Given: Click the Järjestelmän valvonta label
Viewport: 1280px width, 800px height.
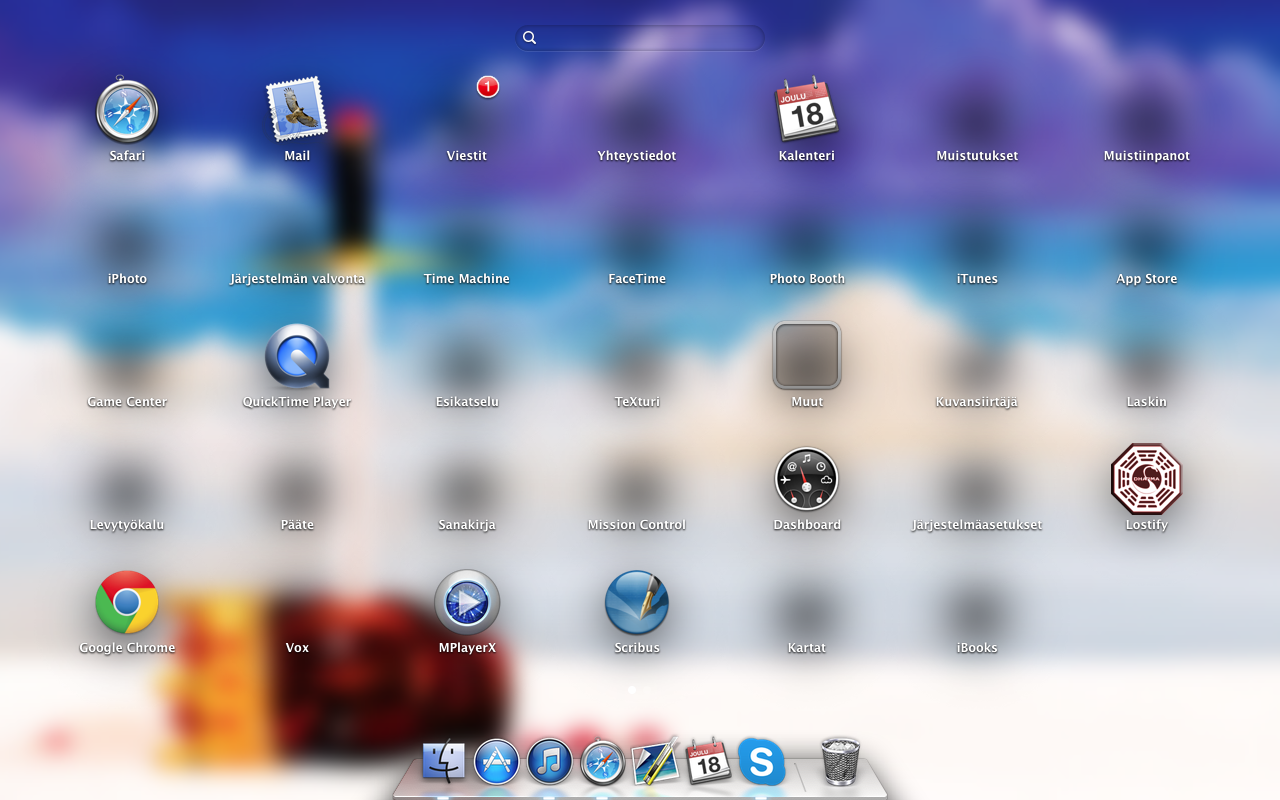Looking at the screenshot, I should pyautogui.click(x=297, y=279).
